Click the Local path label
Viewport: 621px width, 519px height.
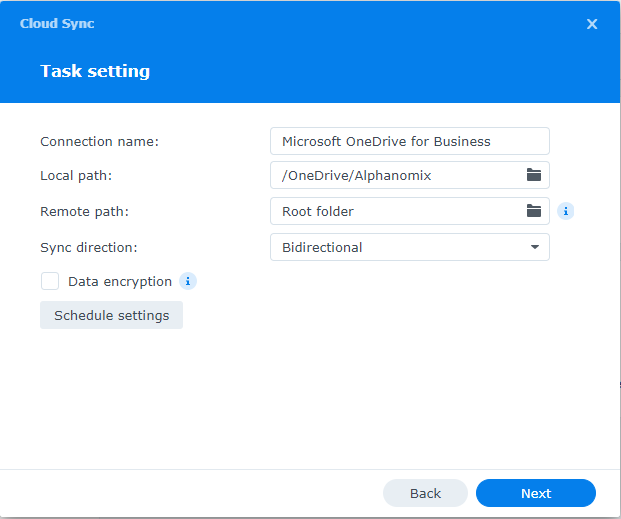[x=76, y=176]
